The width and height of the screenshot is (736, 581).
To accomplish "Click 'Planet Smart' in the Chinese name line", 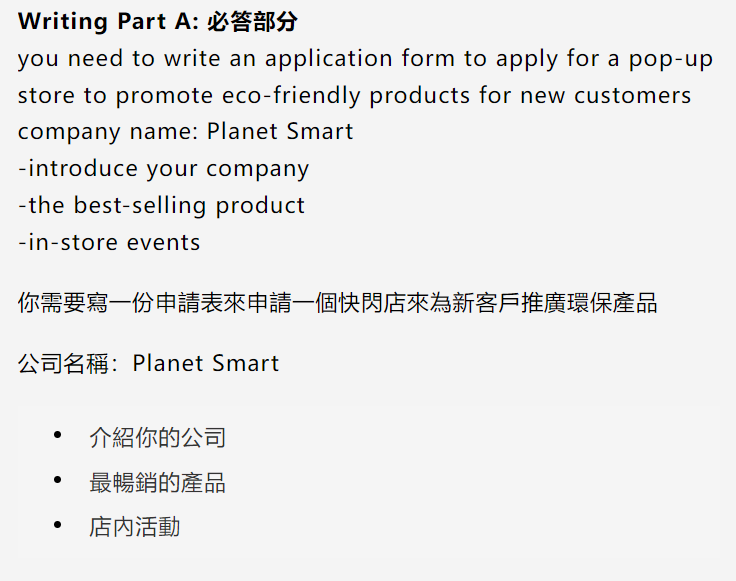I will [x=206, y=363].
